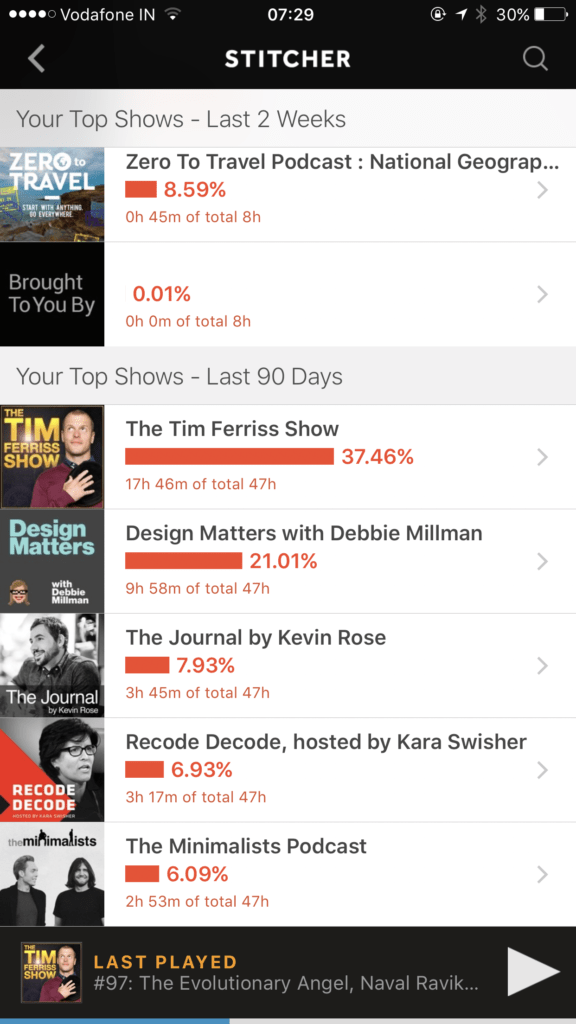Tap The Journal by Kevin Rose title
The height and width of the screenshot is (1024, 576).
(255, 637)
